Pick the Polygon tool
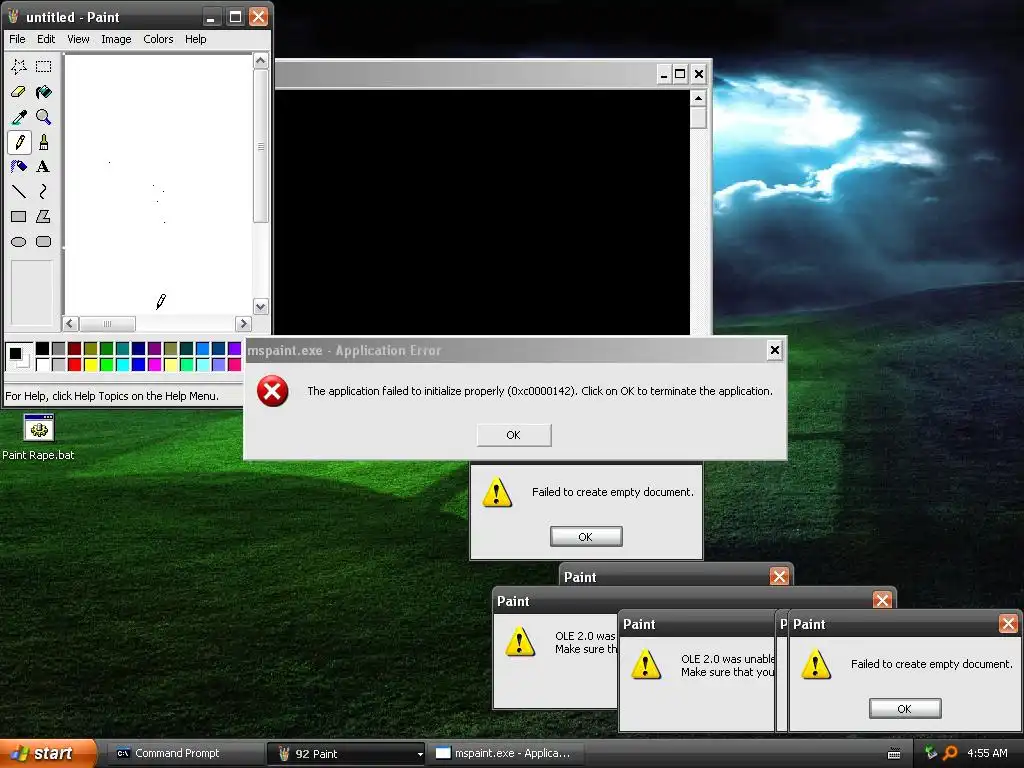Viewport: 1024px width, 768px height. 43,216
